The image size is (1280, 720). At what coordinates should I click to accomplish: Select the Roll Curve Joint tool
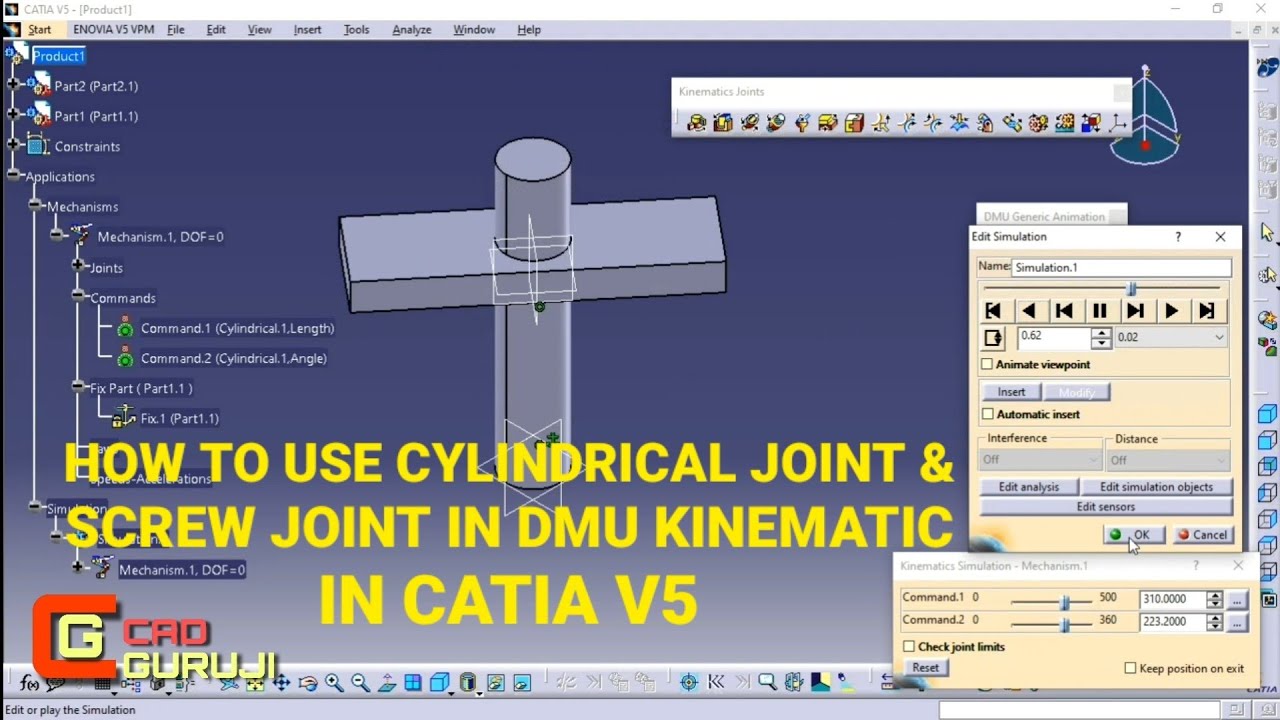pos(933,123)
